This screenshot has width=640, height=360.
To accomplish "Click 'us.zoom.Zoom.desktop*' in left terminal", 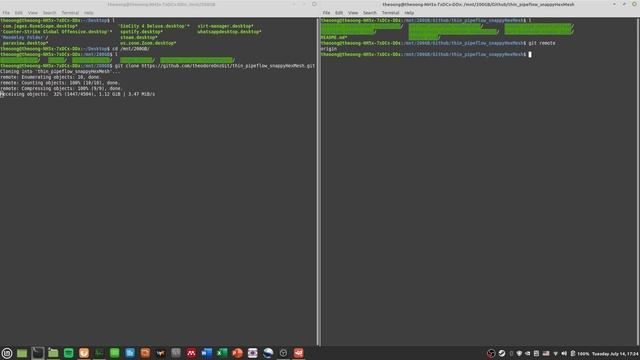I will 148,43.
